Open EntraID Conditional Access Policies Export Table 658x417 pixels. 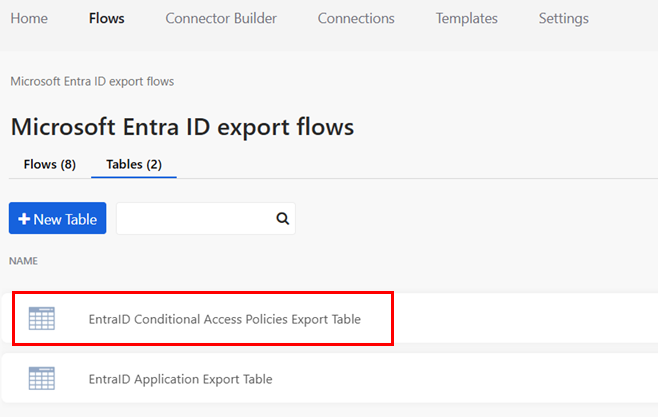(x=224, y=319)
